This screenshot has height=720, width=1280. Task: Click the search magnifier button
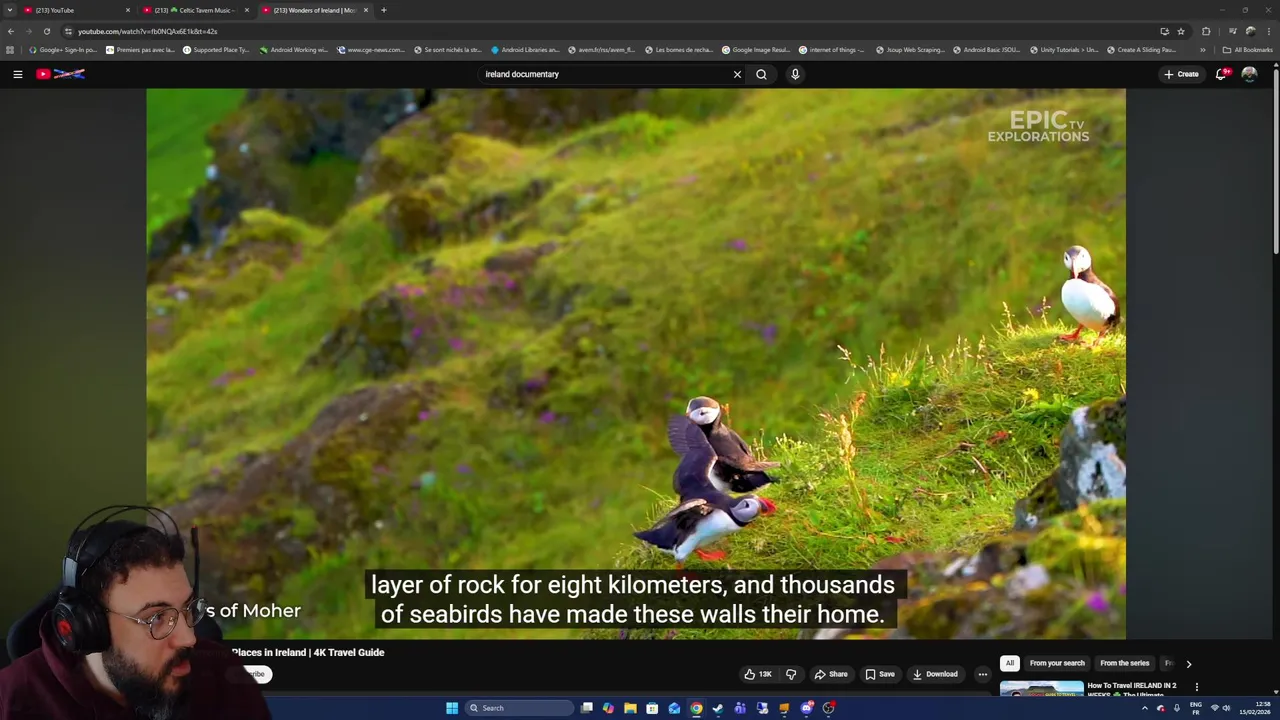[761, 74]
